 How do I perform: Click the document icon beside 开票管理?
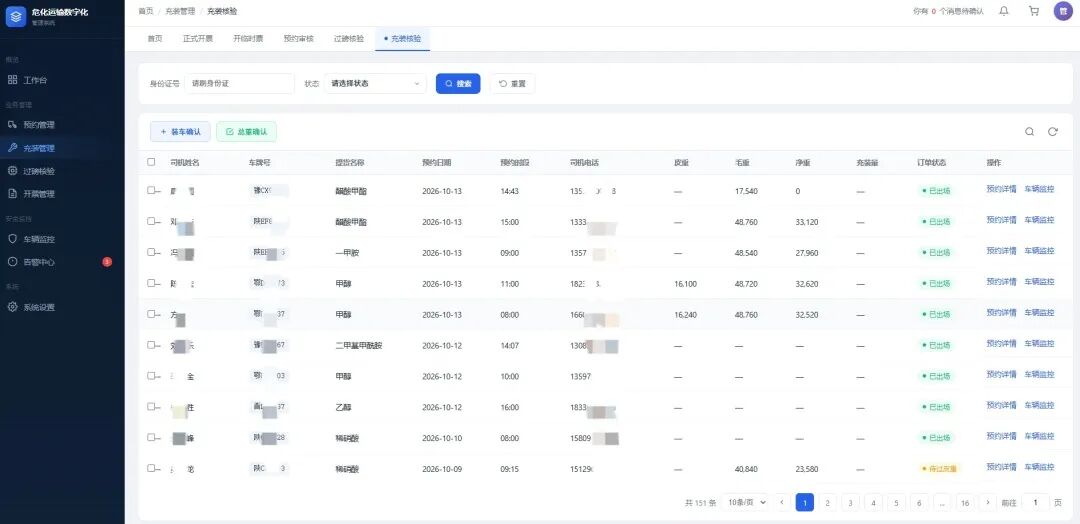(12, 193)
